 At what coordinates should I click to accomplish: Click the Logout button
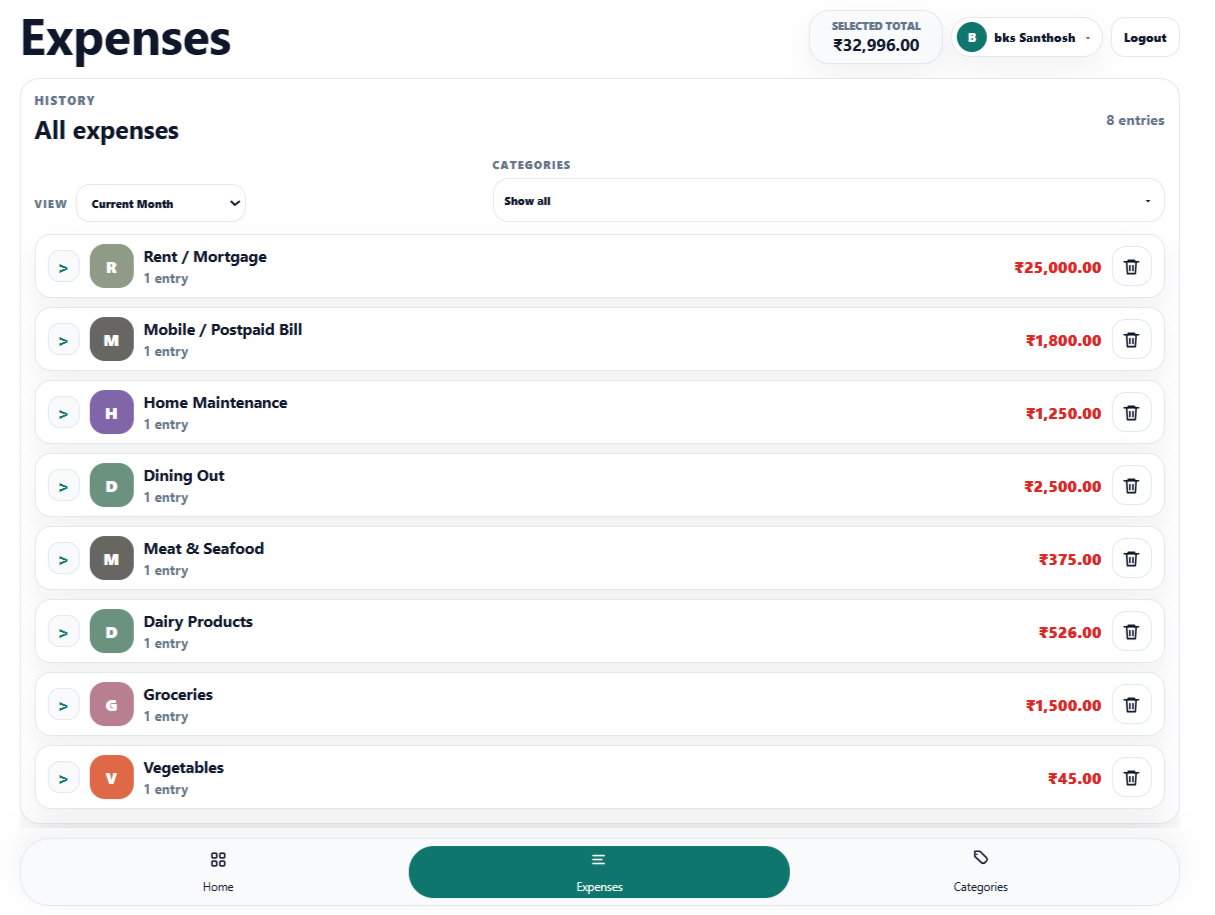click(x=1145, y=38)
